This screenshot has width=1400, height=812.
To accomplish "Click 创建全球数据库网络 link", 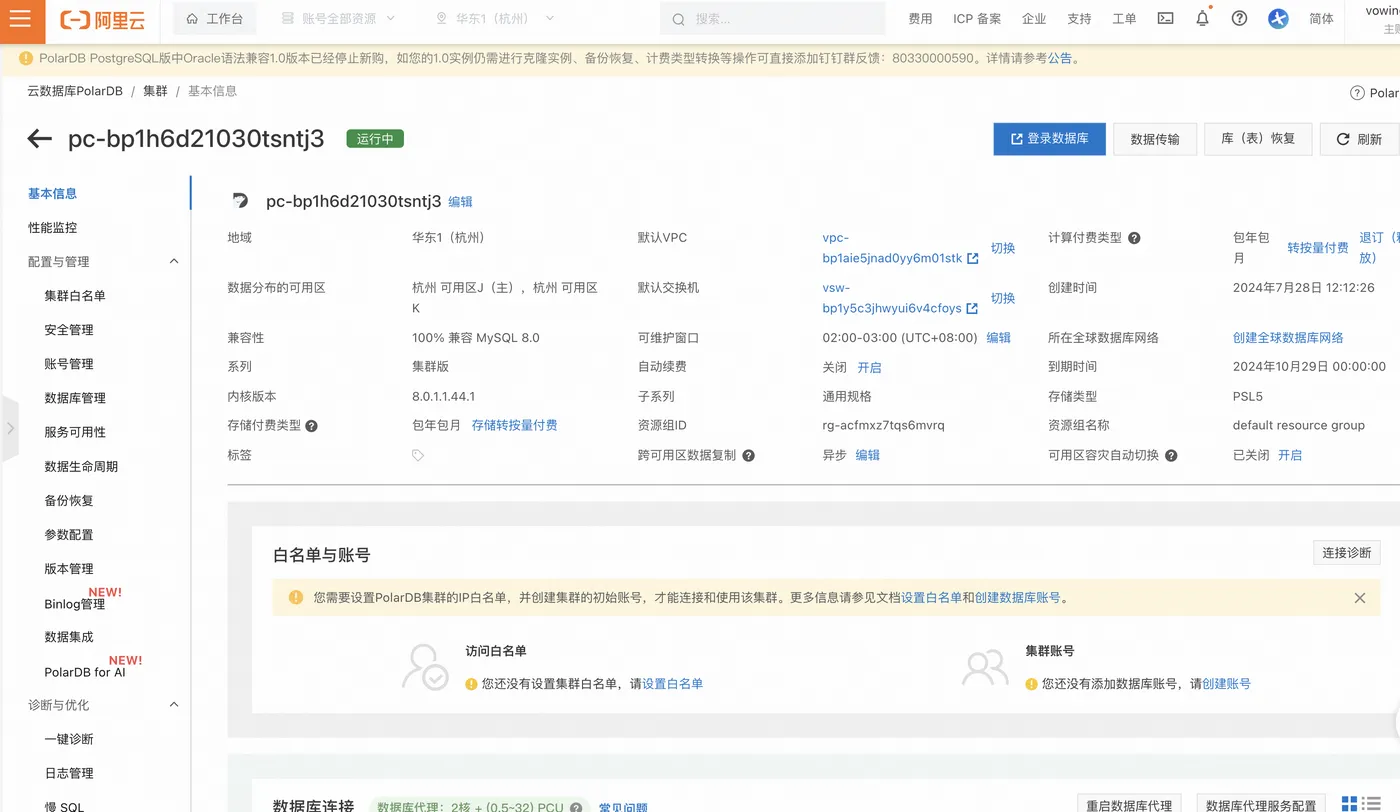I will (1288, 338).
